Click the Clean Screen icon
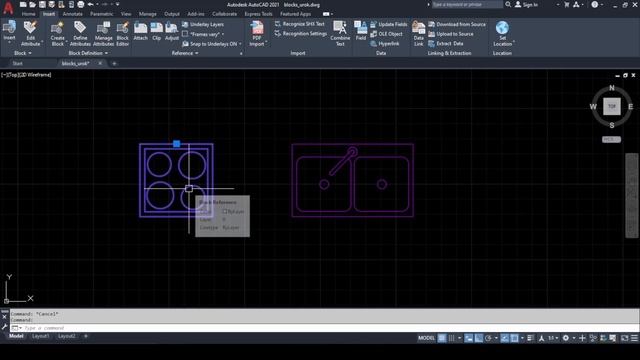Viewport: 640px width, 360px height. tap(624, 338)
